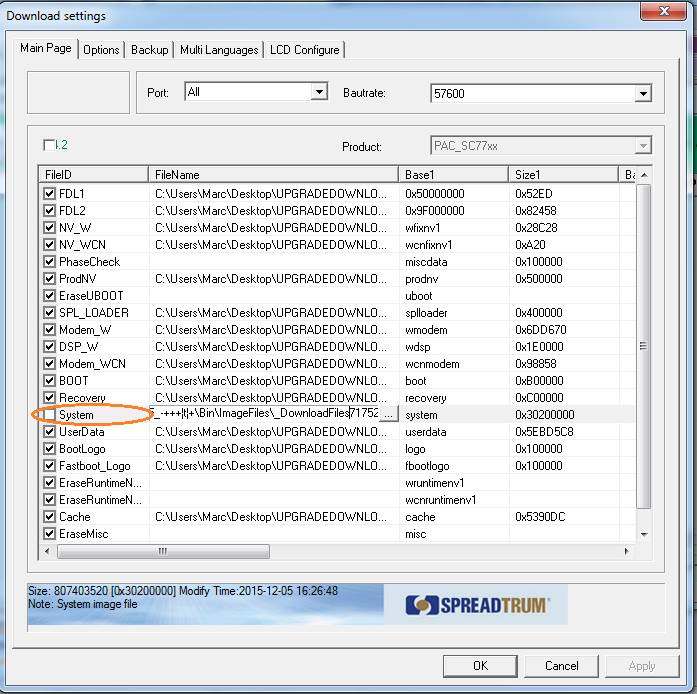
Task: Uncheck the FDL2 file checkbox
Action: (x=49, y=210)
